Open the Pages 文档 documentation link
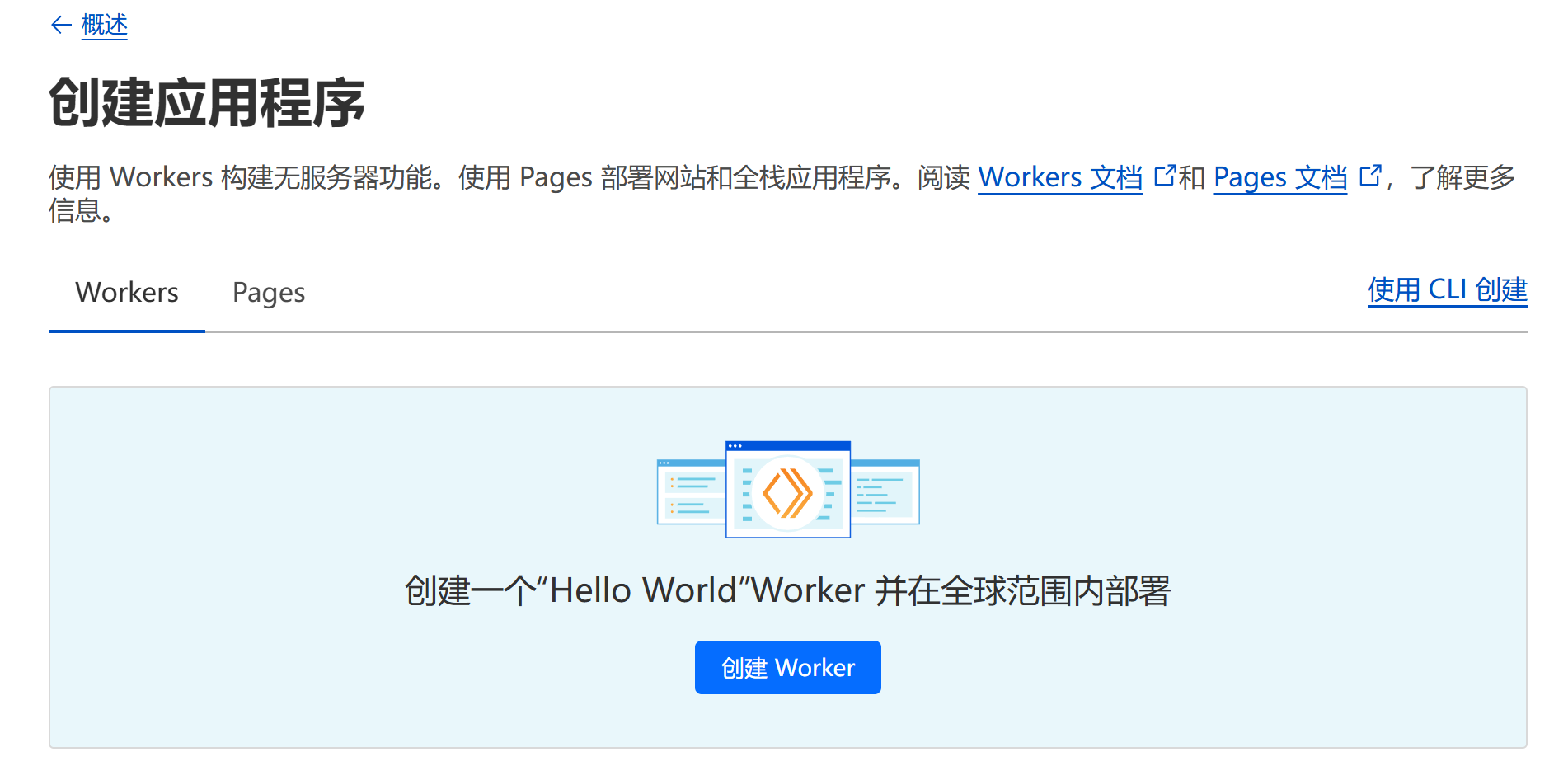This screenshot has width=1568, height=766. tap(1279, 177)
